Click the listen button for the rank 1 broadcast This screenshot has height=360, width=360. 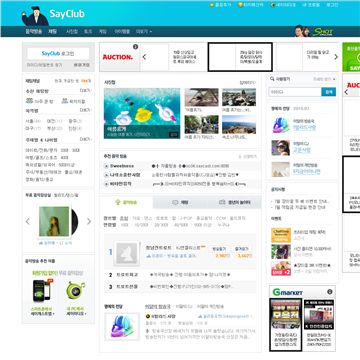pyautogui.click(x=219, y=249)
